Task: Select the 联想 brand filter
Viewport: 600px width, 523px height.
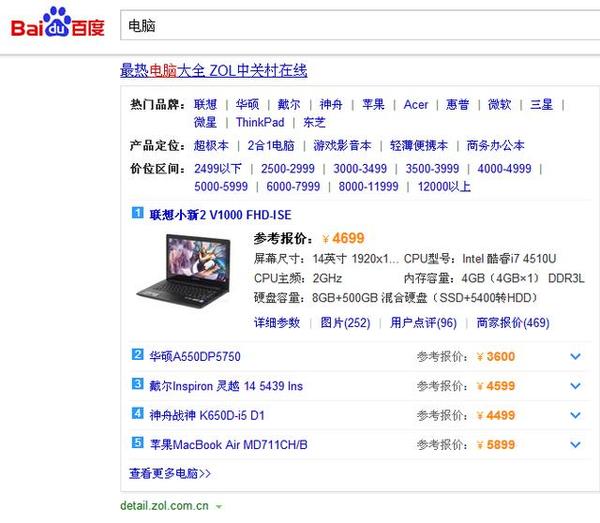Action: pos(205,104)
